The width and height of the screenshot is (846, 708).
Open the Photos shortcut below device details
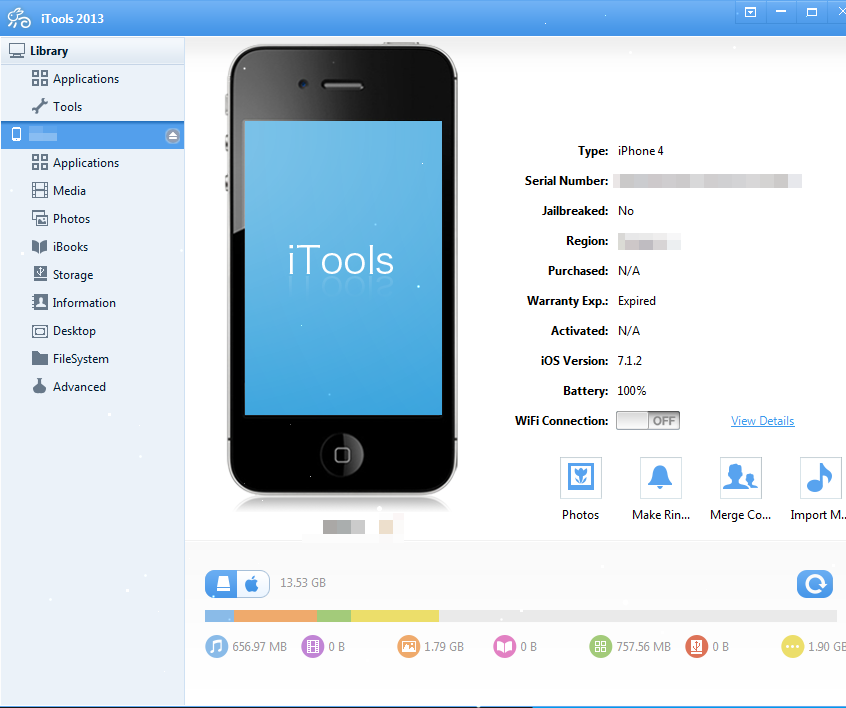point(580,477)
